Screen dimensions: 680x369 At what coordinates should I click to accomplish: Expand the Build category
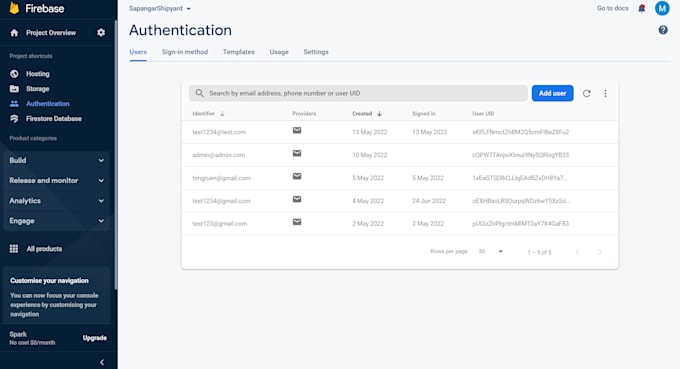(x=56, y=160)
